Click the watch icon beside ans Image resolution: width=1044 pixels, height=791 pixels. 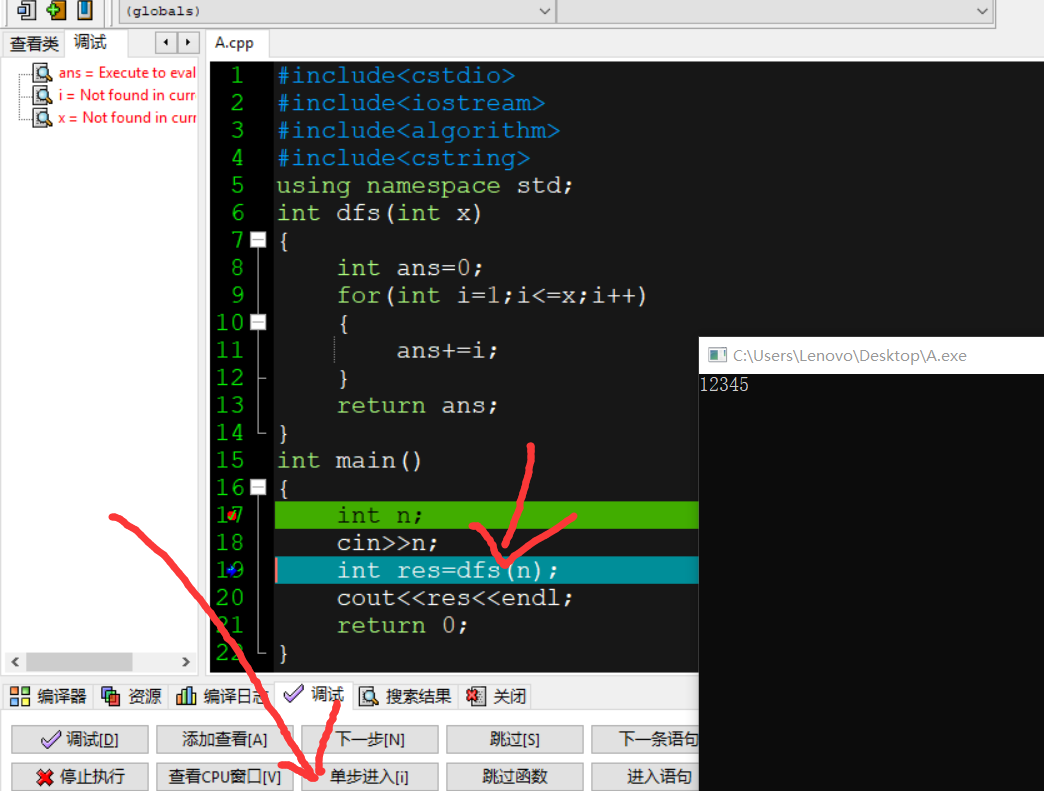[x=43, y=73]
